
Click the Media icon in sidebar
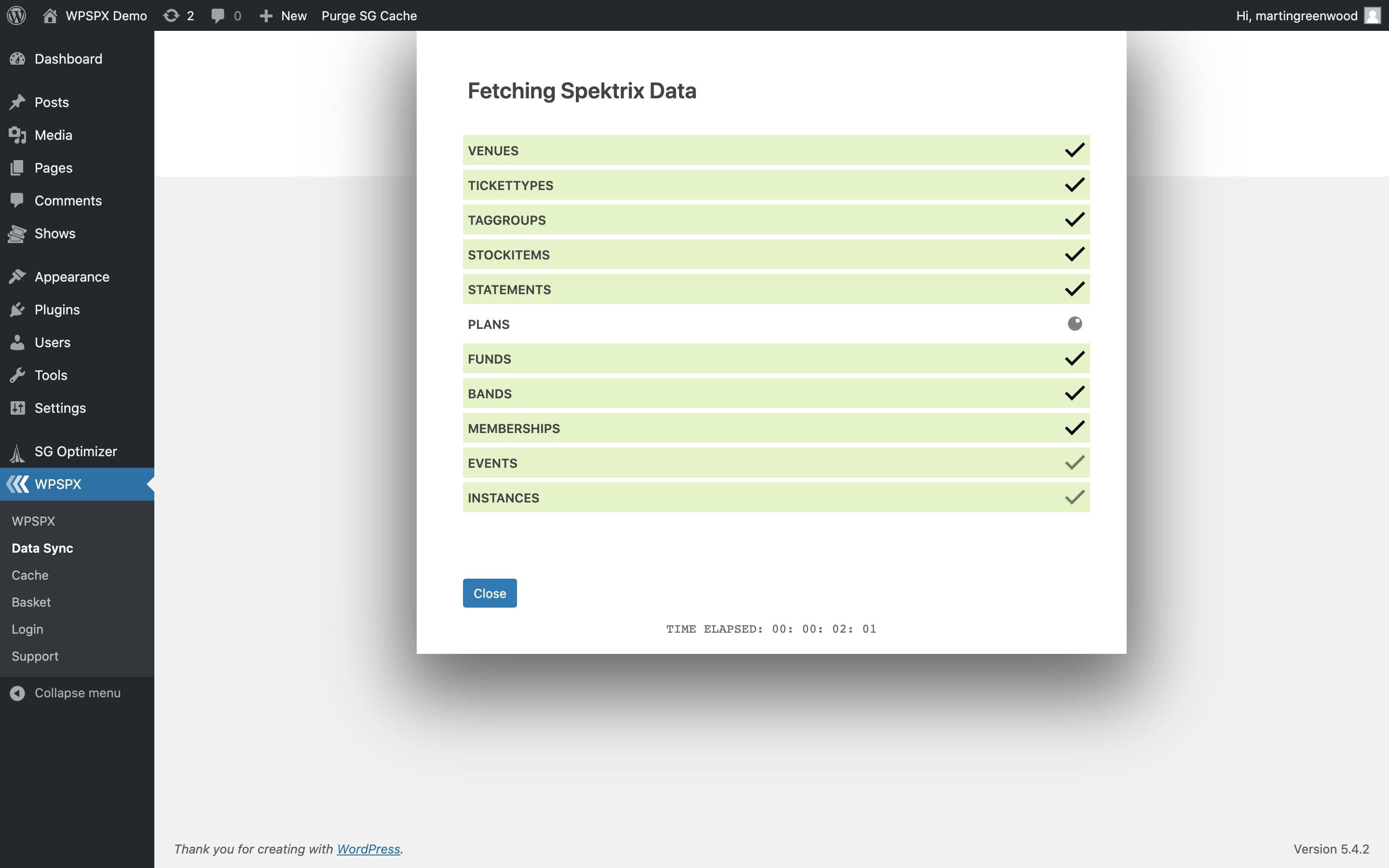(17, 135)
